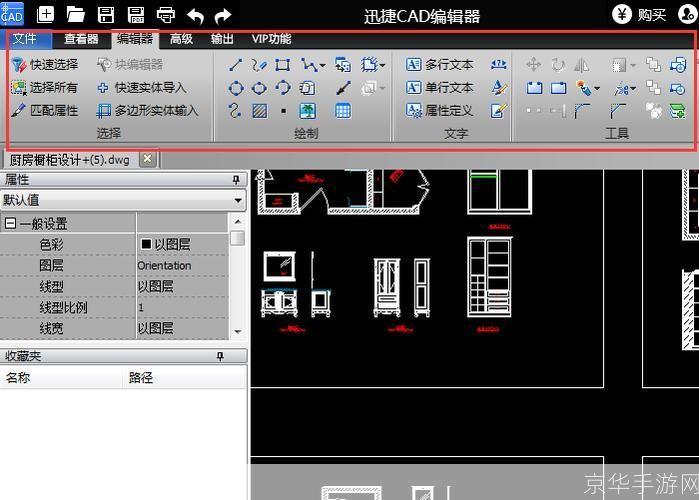Click the dimension measurement icon in text group
This screenshot has height=500, width=699.
pos(498,65)
